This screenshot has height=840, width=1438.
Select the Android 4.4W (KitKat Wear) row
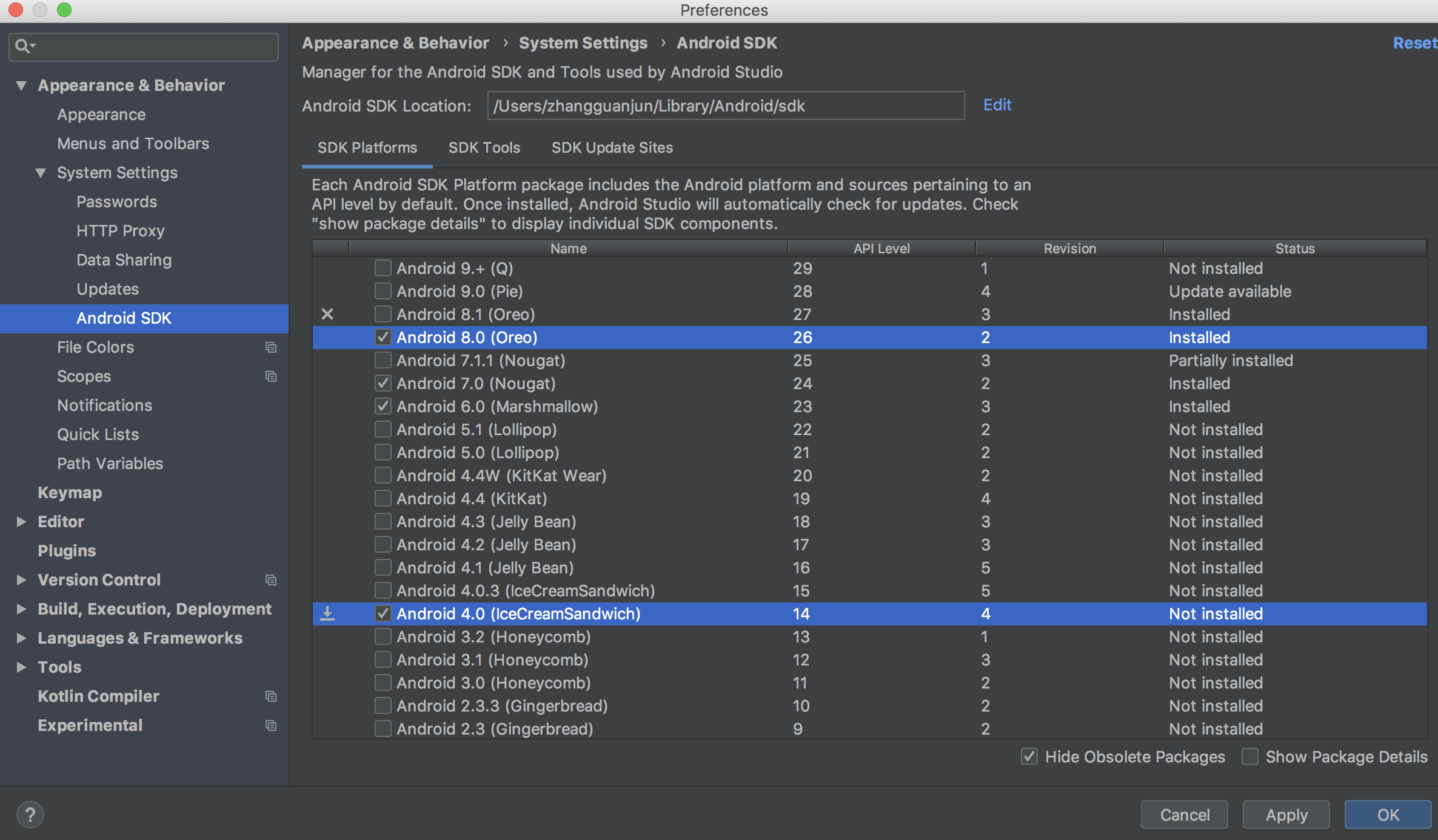(x=869, y=475)
